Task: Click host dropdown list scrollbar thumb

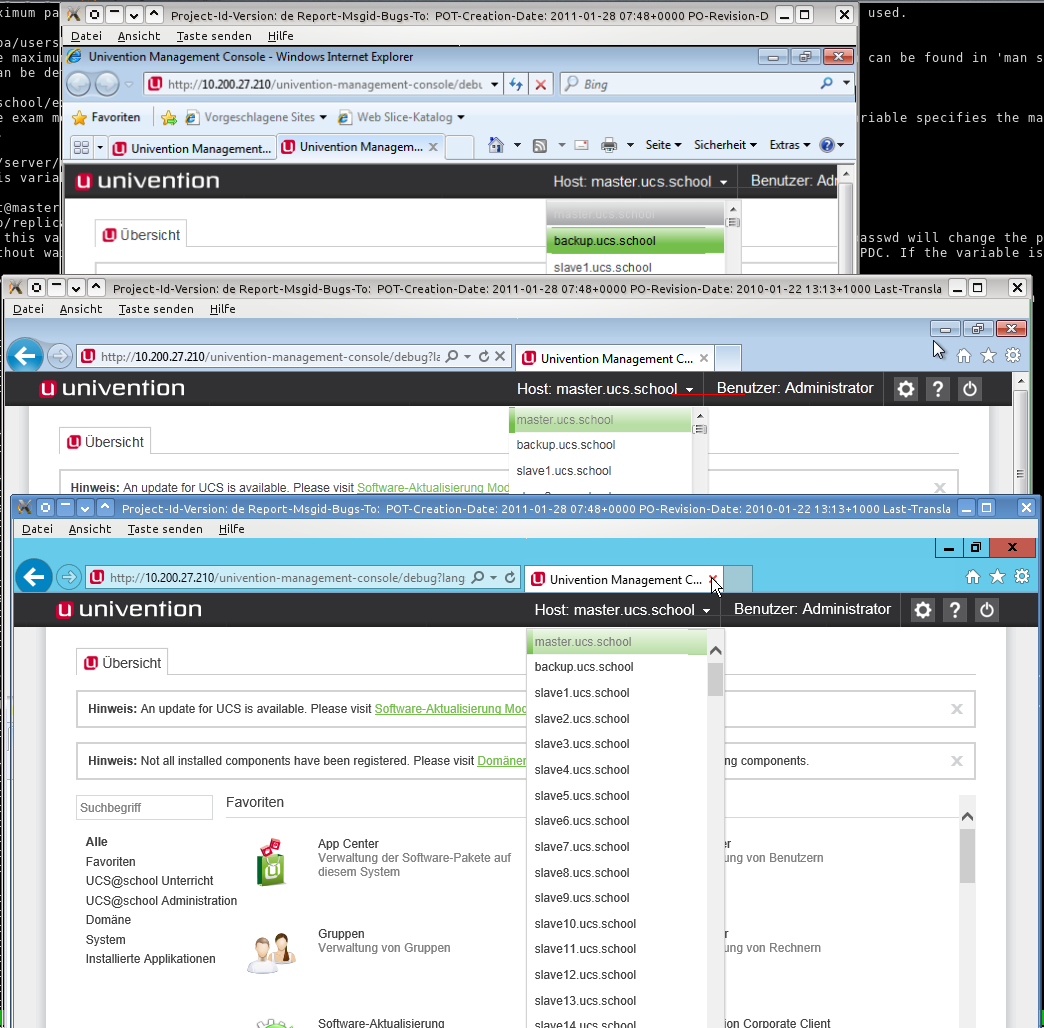Action: (715, 679)
